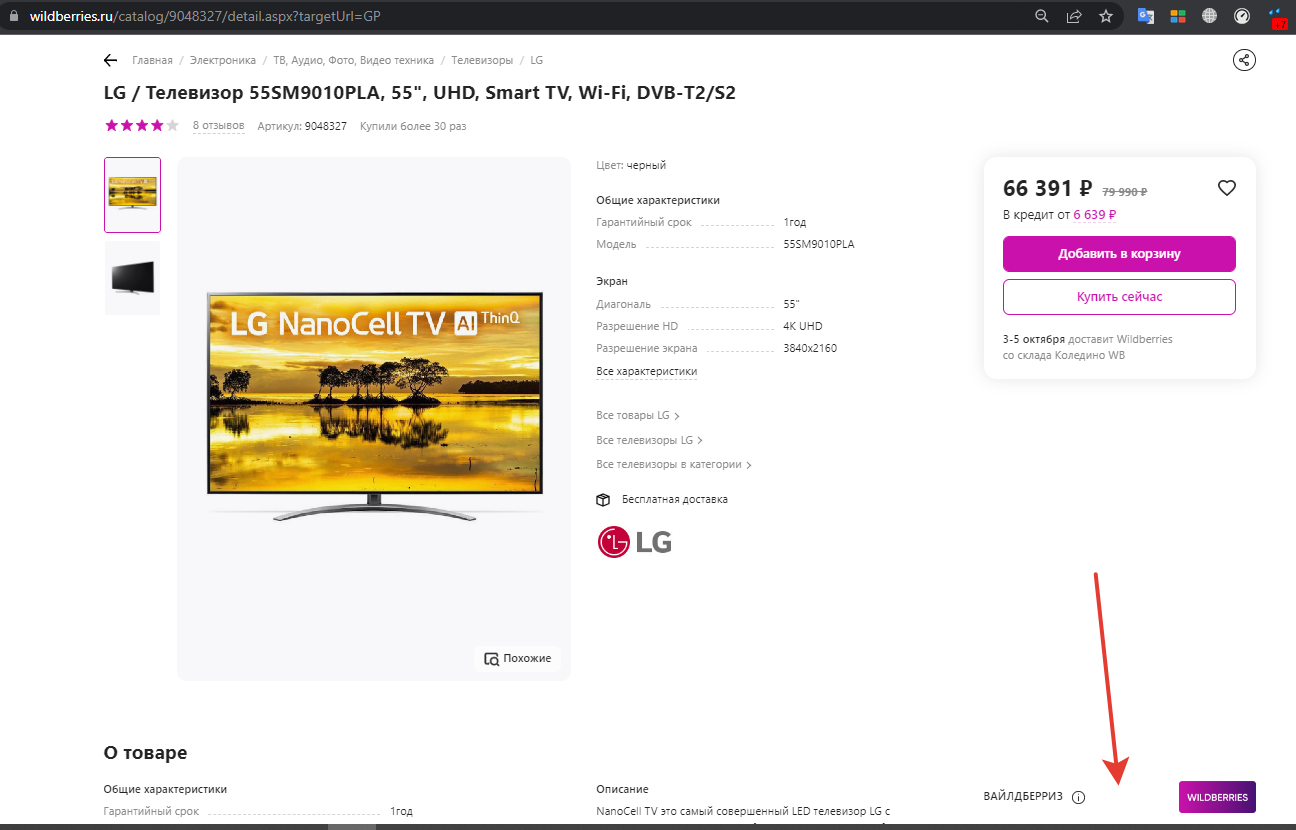Select the second TV side-view thumbnail
This screenshot has width=1296, height=830.
coord(132,278)
